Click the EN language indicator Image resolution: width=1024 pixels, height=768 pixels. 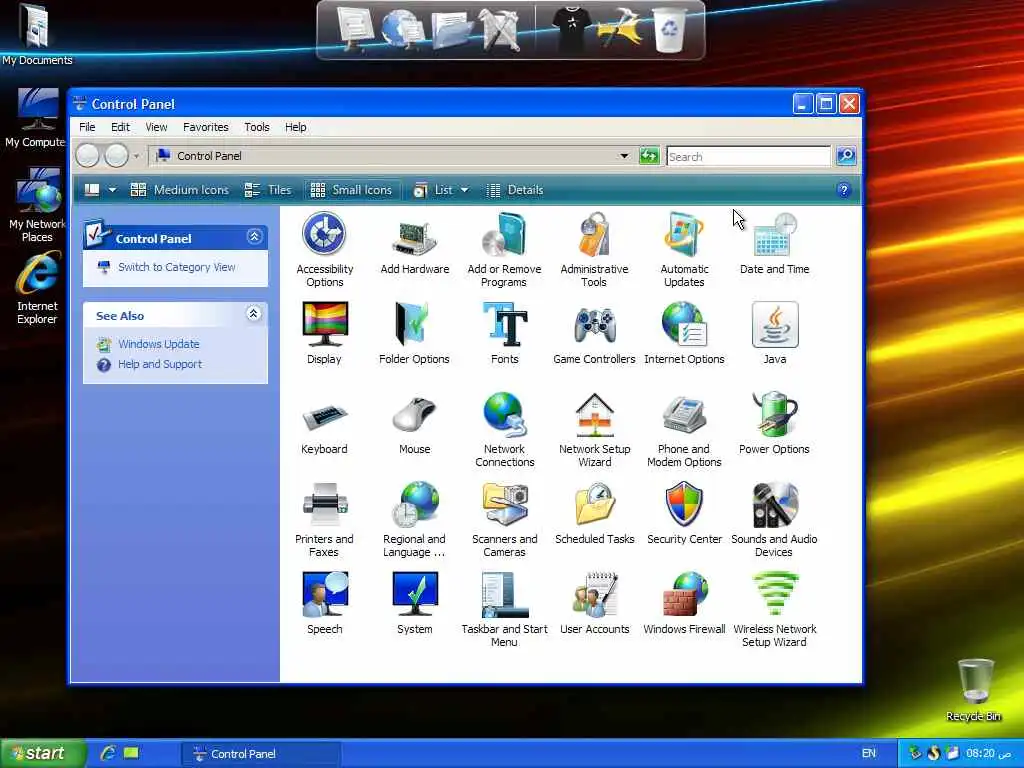point(869,754)
